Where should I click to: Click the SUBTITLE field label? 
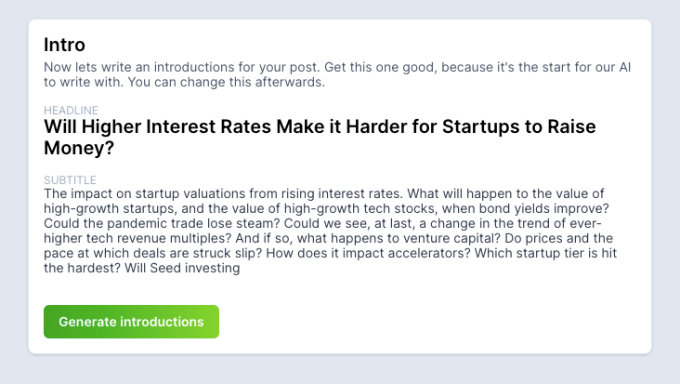(70, 180)
